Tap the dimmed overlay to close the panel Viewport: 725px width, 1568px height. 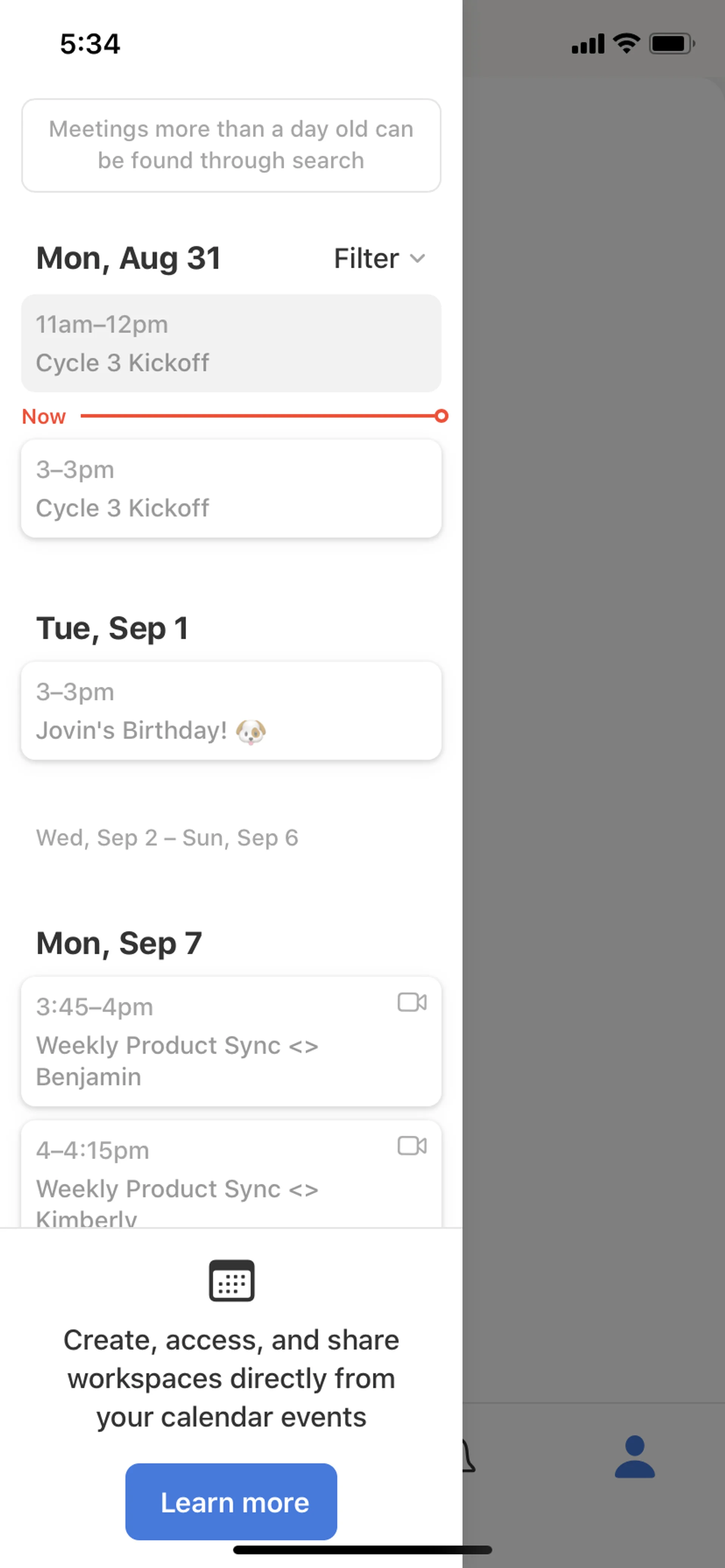593,731
